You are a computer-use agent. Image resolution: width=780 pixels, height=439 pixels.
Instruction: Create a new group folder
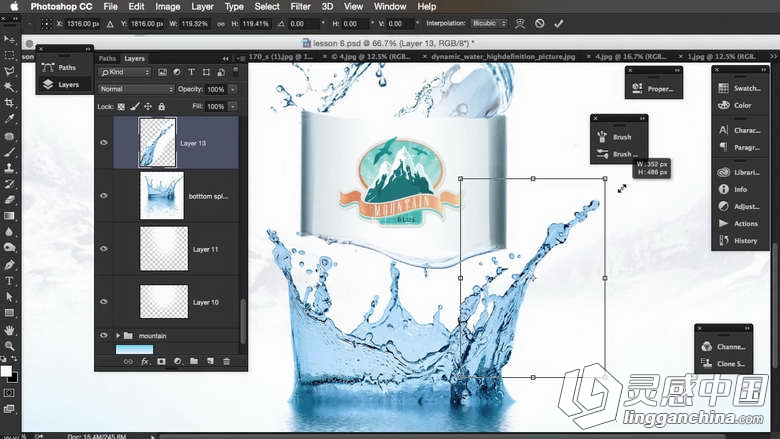click(194, 361)
